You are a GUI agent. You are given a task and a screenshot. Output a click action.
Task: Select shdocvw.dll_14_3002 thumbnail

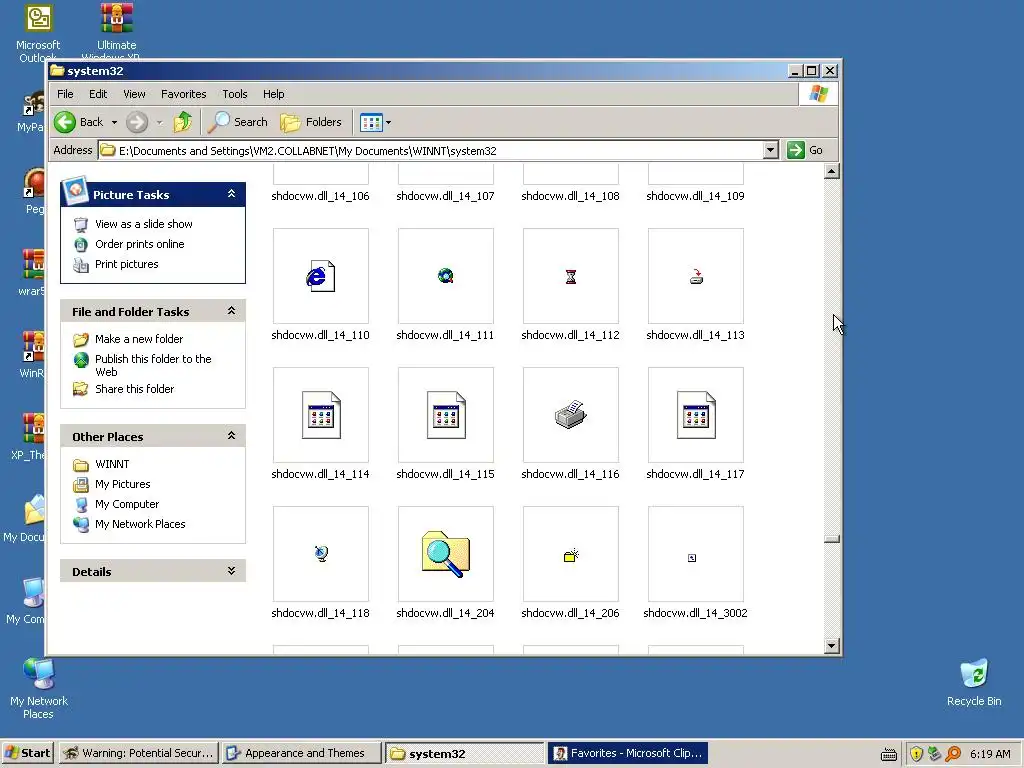(x=696, y=554)
